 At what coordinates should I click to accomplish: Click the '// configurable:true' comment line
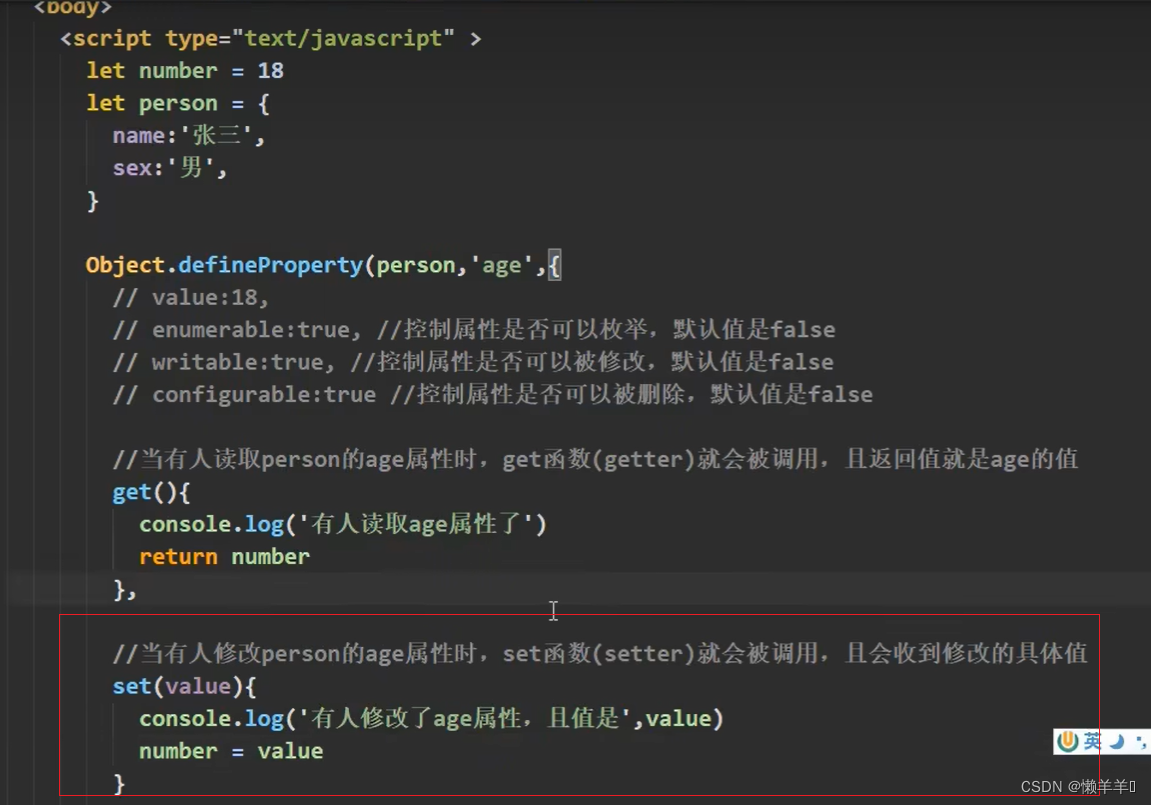click(x=493, y=394)
